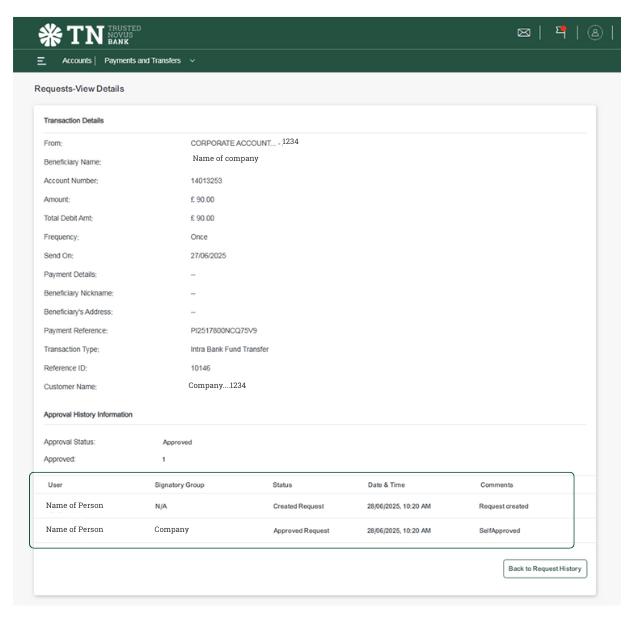Click the Comments column header
Viewport: 630px width, 621px height.
point(496,484)
